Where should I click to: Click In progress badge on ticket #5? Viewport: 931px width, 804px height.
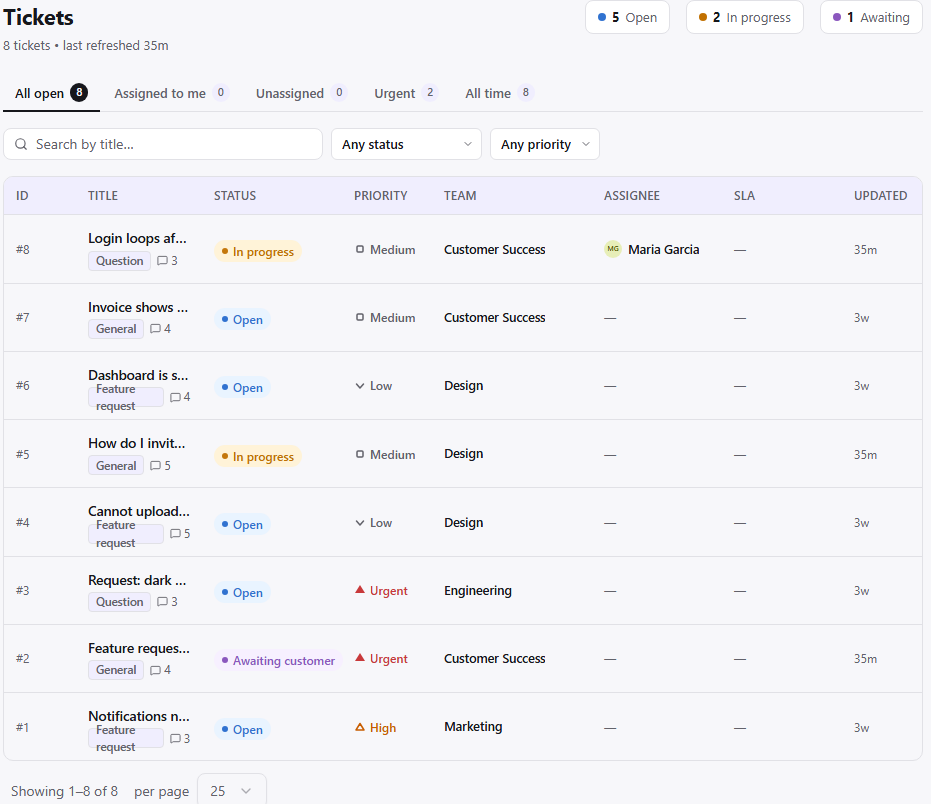(258, 456)
